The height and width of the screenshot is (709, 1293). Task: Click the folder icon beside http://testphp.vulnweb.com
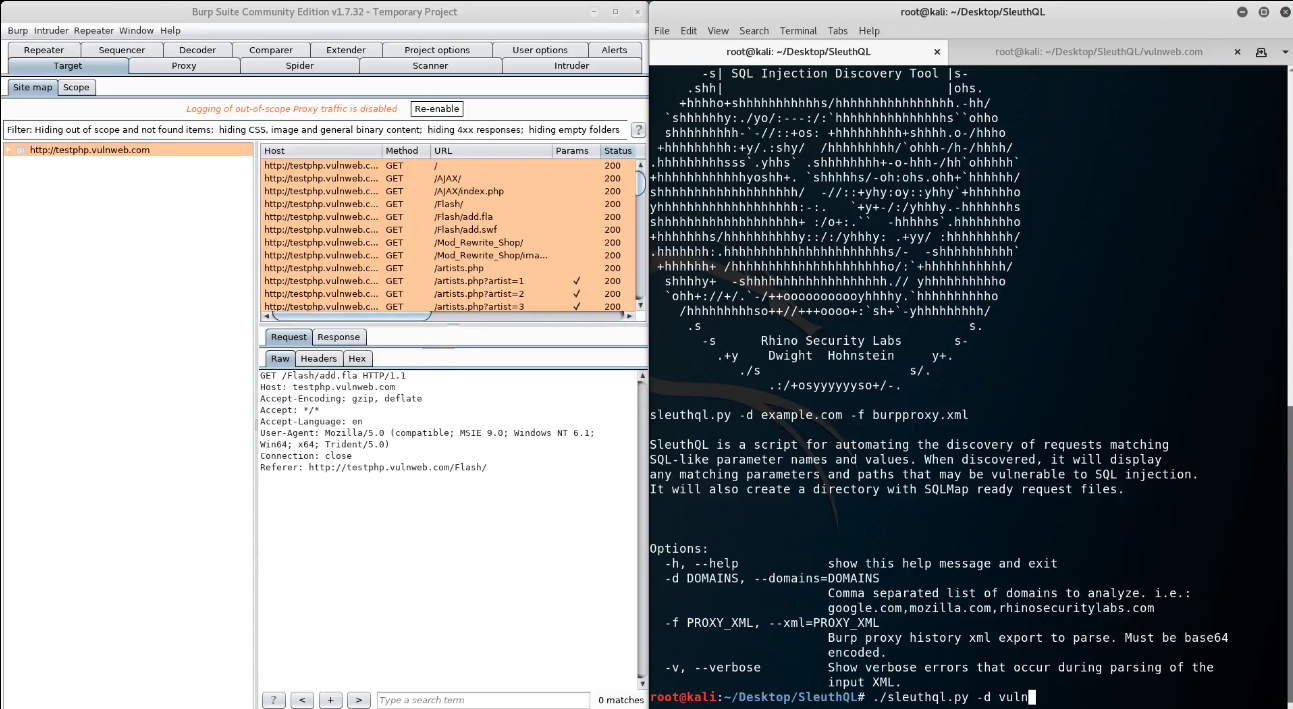[20, 148]
